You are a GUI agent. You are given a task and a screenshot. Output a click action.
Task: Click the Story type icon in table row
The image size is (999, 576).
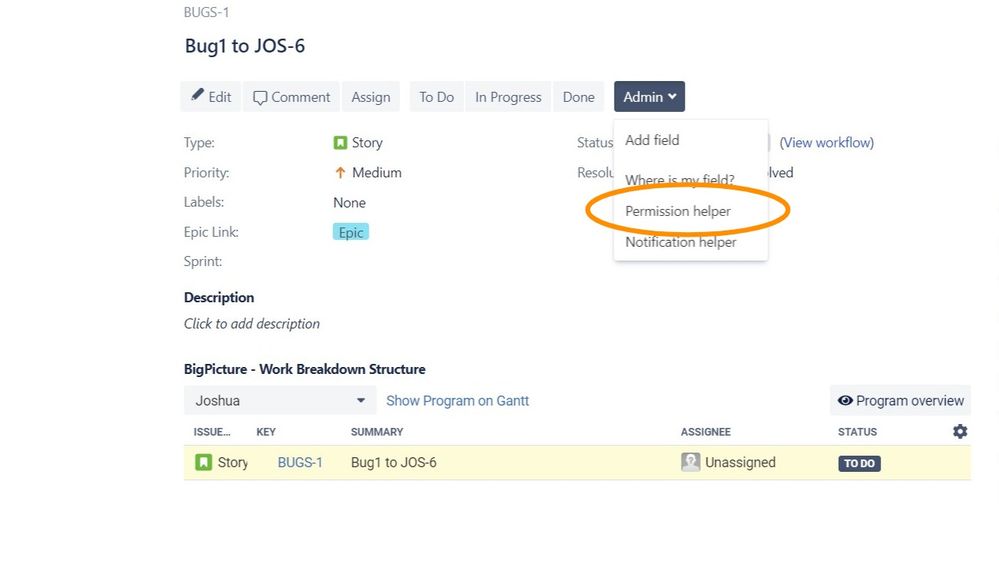click(203, 463)
